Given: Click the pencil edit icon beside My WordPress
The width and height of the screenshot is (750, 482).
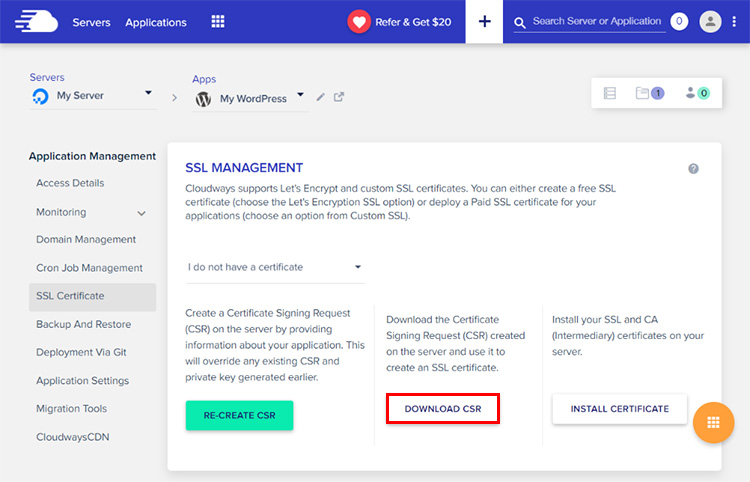Looking at the screenshot, I should pos(320,97).
